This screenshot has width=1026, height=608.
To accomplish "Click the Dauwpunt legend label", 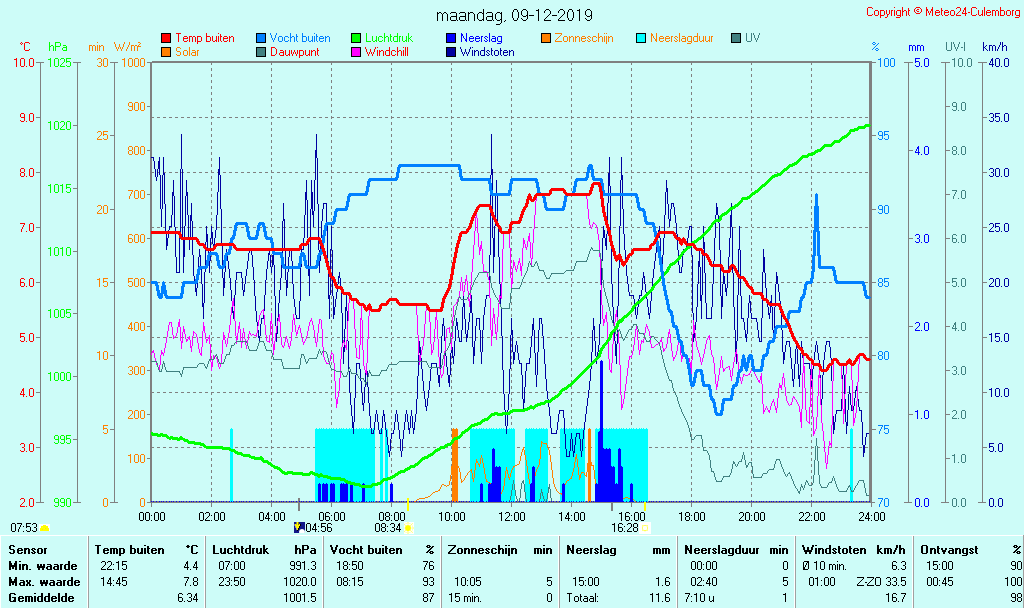I will tap(295, 52).
